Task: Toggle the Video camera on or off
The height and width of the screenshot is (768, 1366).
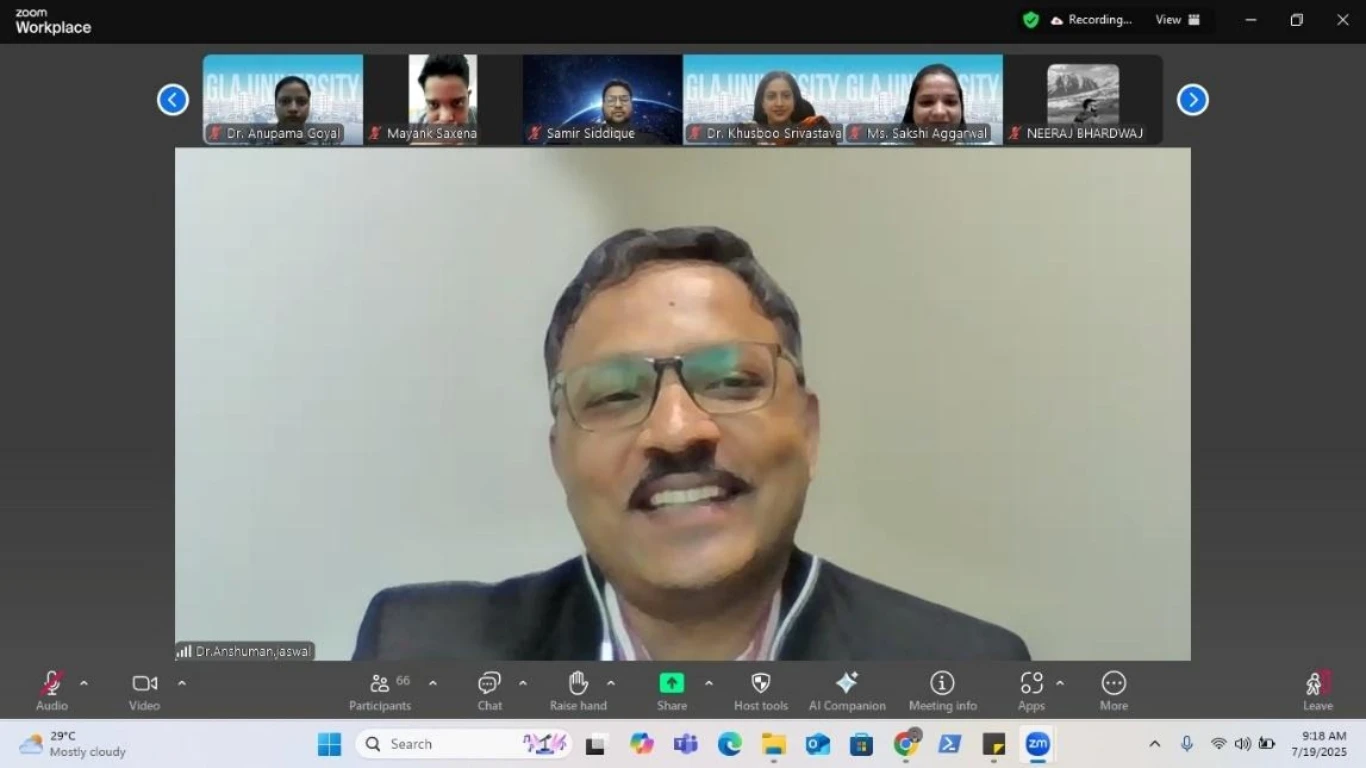Action: pyautogui.click(x=145, y=690)
